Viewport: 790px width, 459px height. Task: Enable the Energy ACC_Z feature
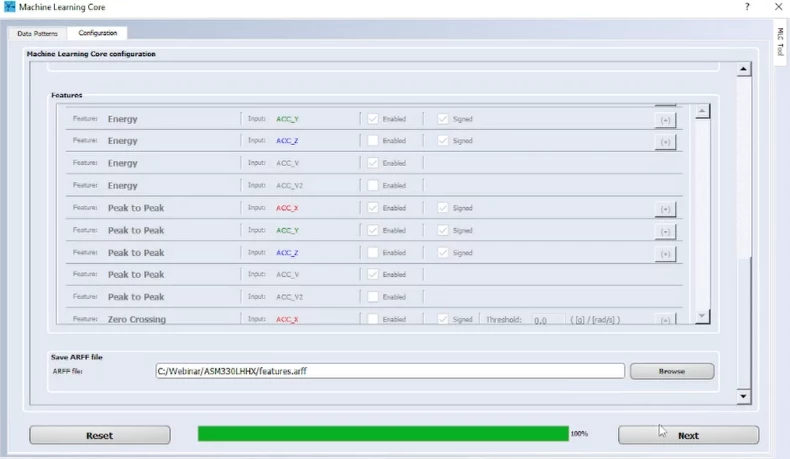(373, 141)
